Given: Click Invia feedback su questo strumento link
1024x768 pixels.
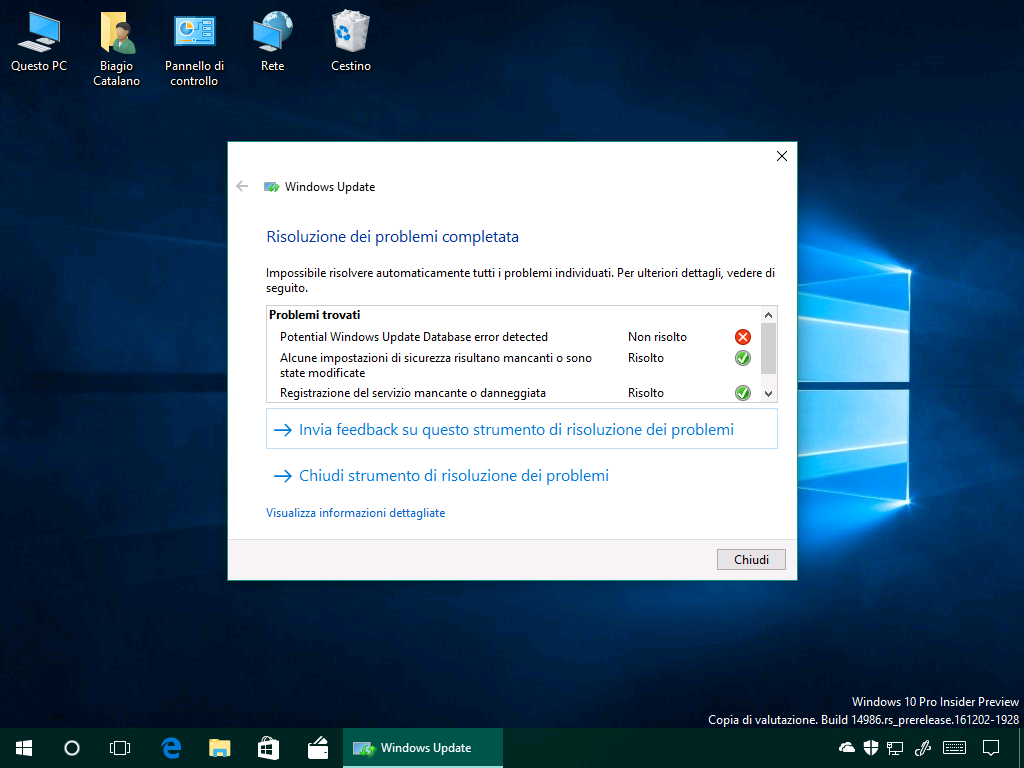Looking at the screenshot, I should tap(522, 429).
